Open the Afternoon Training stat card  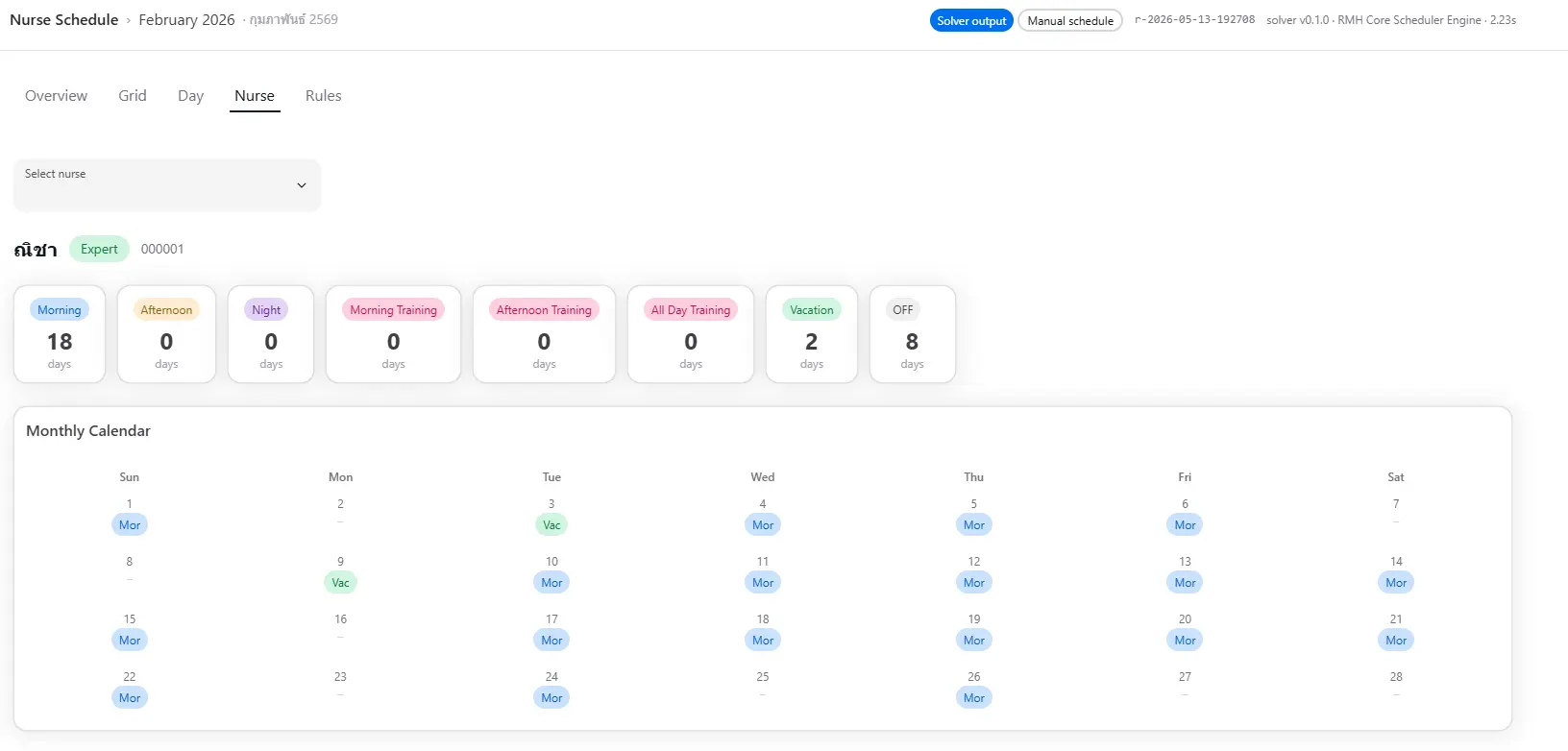coord(544,334)
